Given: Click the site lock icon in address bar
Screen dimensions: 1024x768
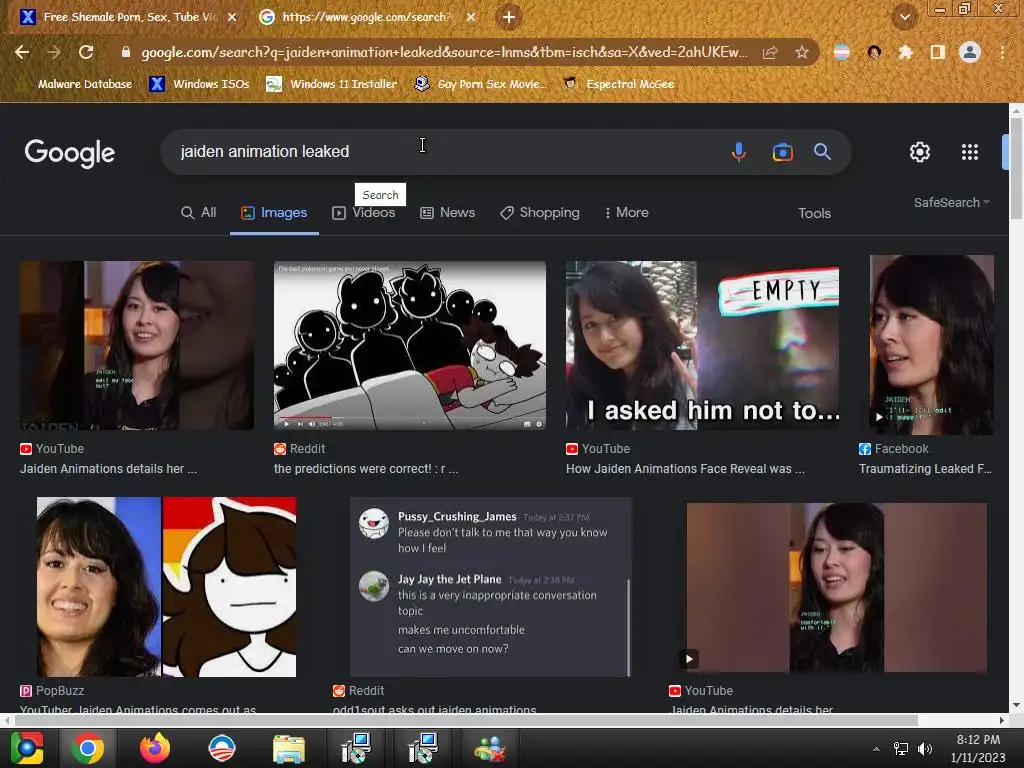Looking at the screenshot, I should pos(126,52).
